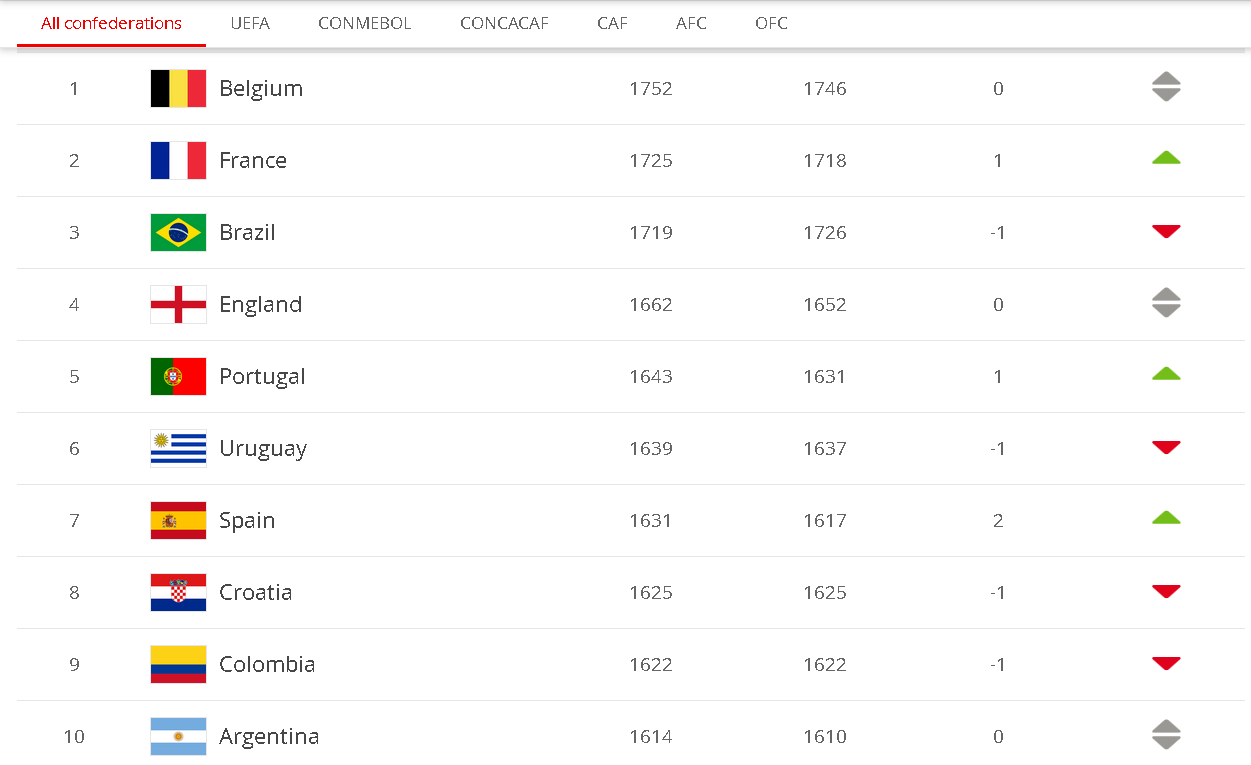
Task: Open the Portugal team link
Action: pos(262,376)
